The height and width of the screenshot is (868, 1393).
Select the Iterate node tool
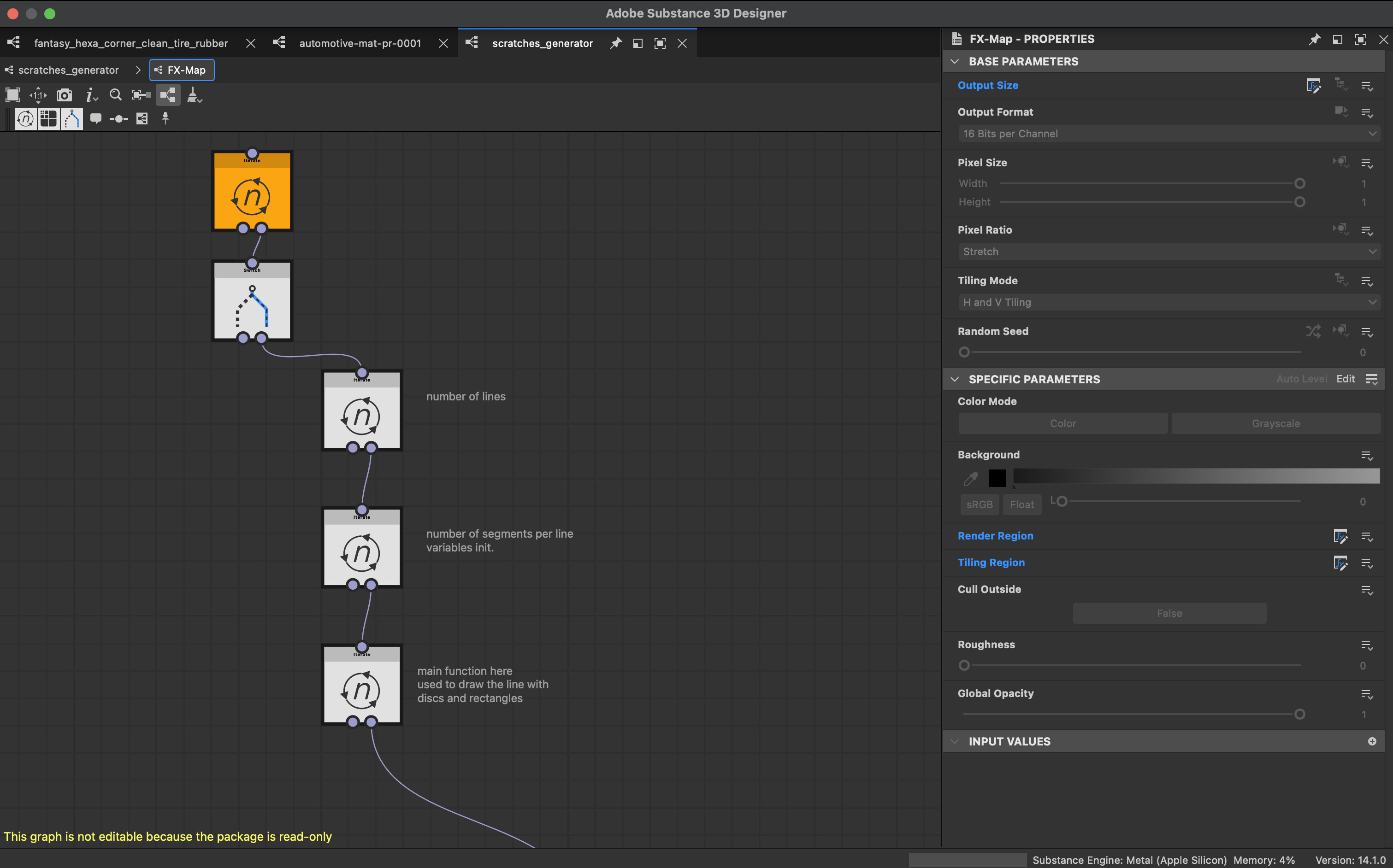(x=25, y=119)
